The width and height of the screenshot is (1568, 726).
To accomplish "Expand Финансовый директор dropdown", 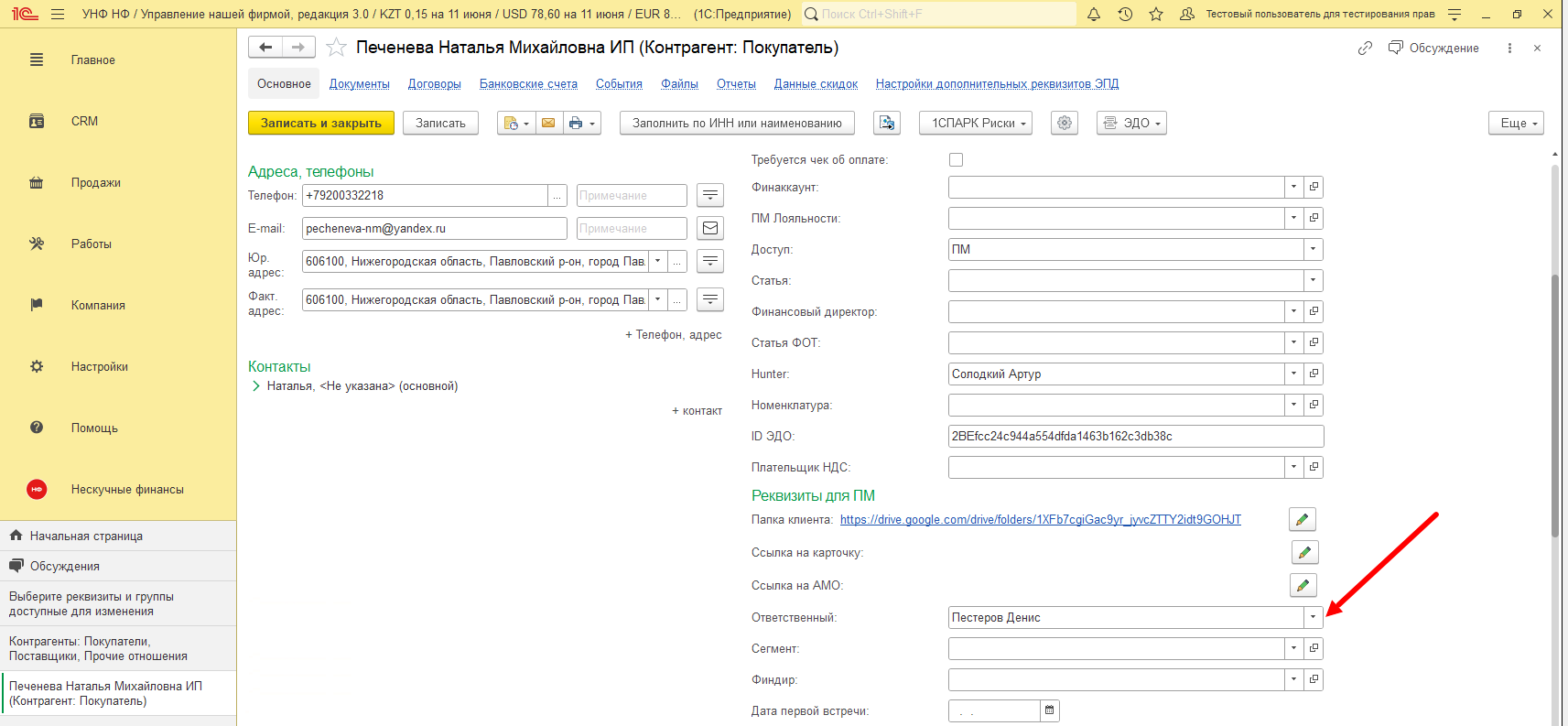I will pos(1293,311).
